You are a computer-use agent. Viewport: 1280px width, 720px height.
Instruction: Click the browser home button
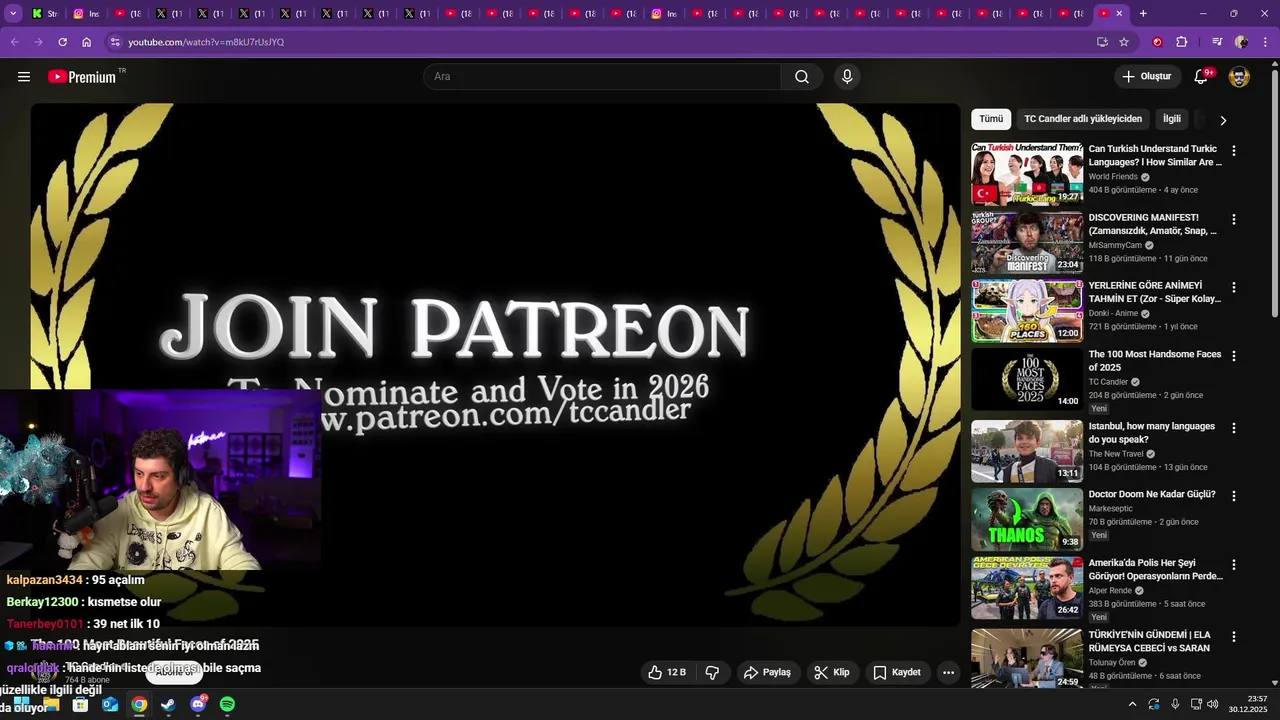[87, 42]
